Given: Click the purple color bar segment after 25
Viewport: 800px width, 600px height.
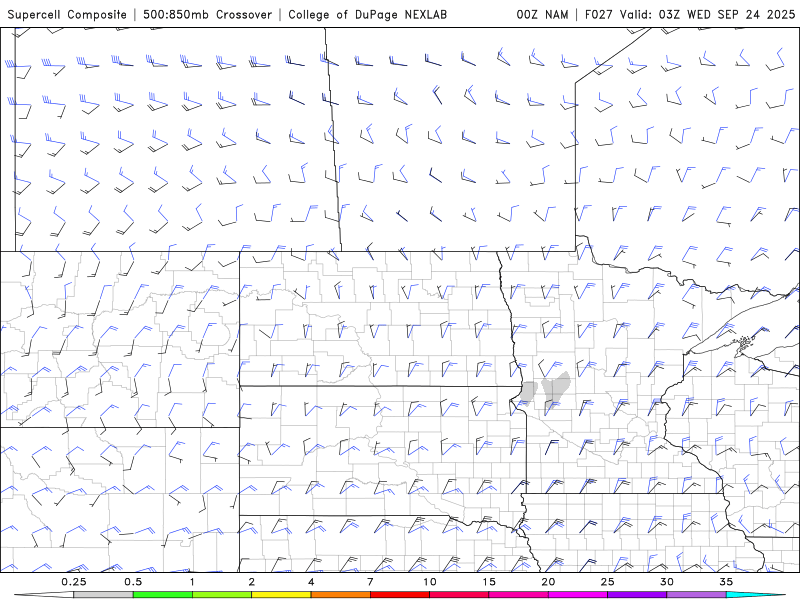Looking at the screenshot, I should click(637, 595).
